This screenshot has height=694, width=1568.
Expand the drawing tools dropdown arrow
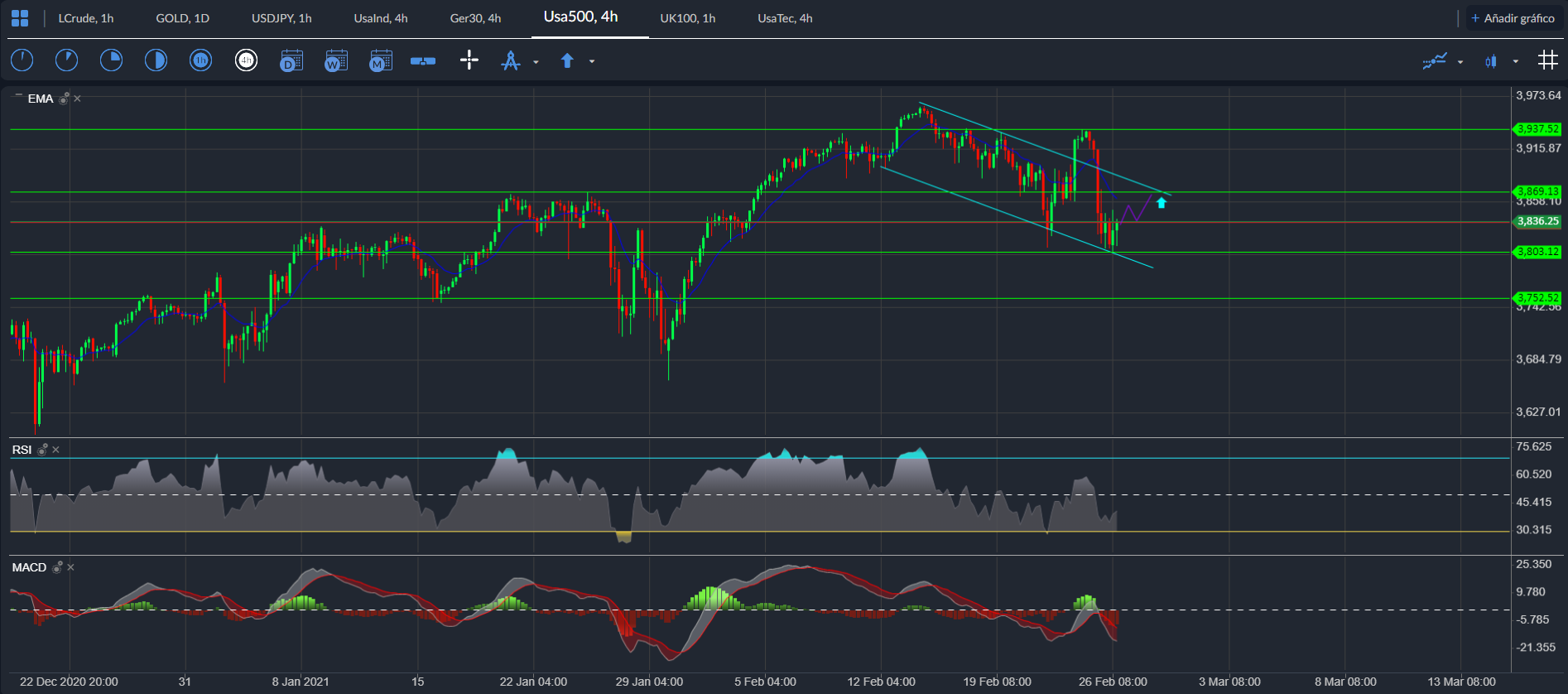[536, 61]
